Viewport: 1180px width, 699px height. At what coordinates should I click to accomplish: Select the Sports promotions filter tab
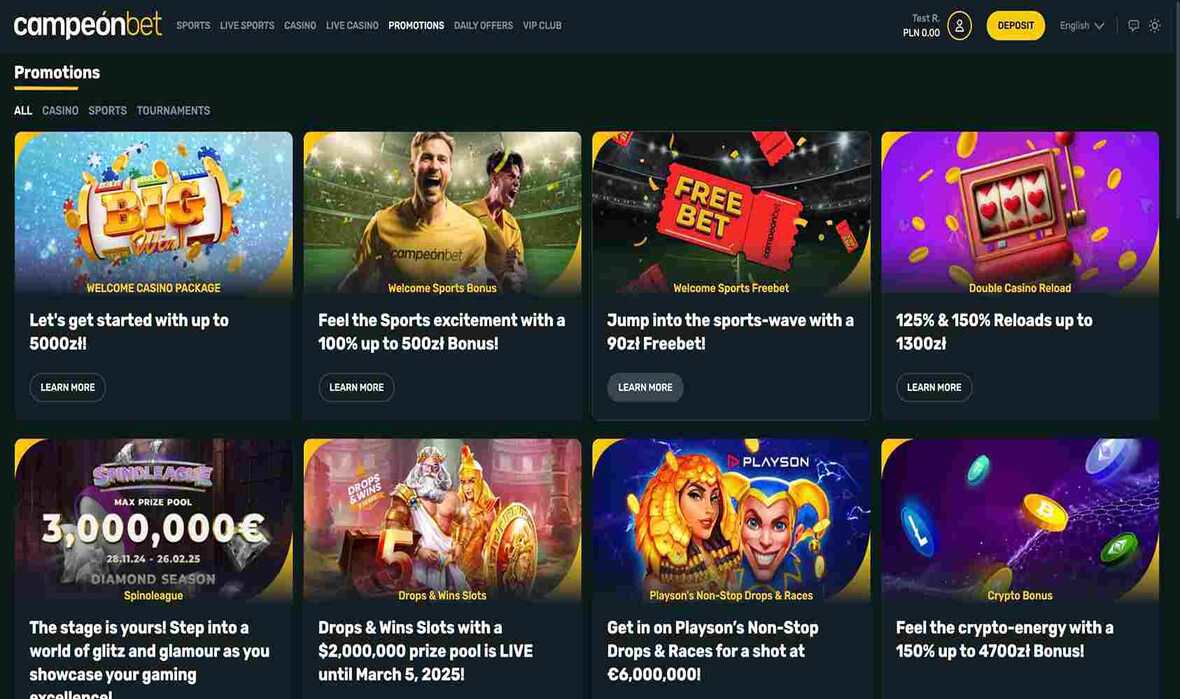tap(108, 111)
